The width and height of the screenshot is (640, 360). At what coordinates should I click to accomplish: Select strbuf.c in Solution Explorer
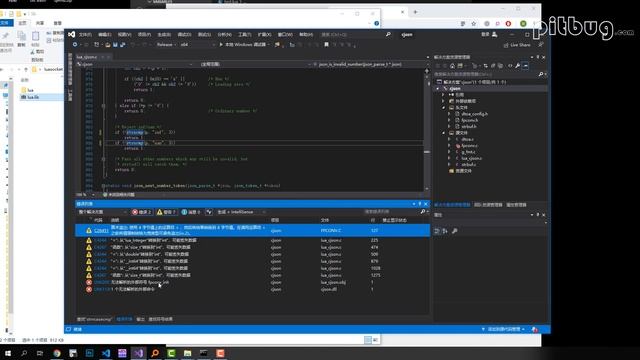pyautogui.click(x=468, y=164)
